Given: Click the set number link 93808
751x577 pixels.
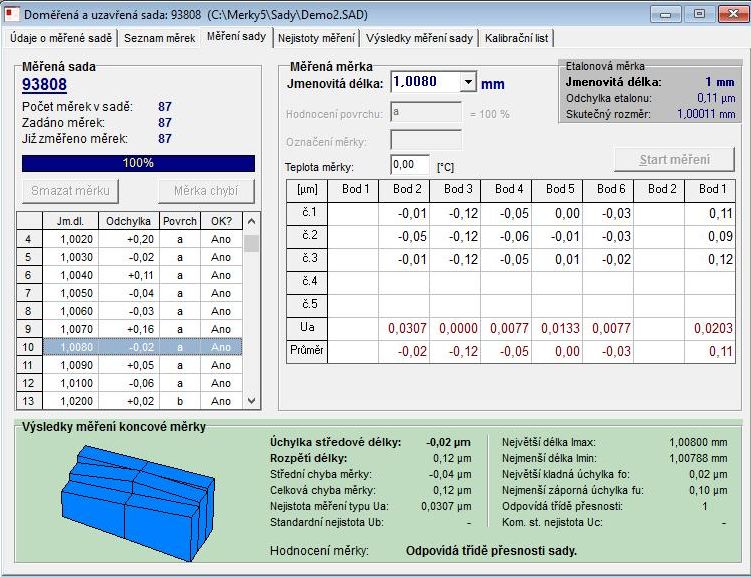Looking at the screenshot, I should (44, 84).
